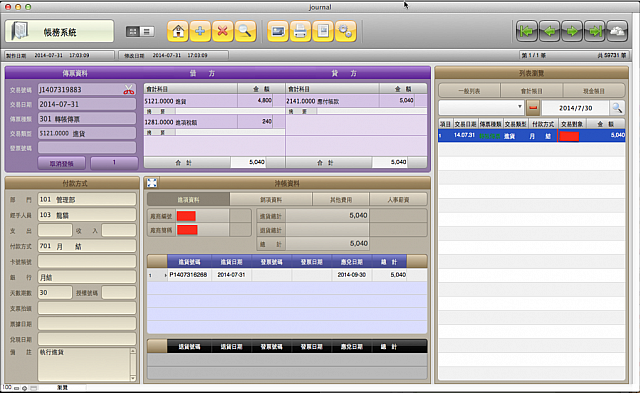Click the button labeled 1 beside 取消登帳
The height and width of the screenshot is (393, 640).
point(114,163)
